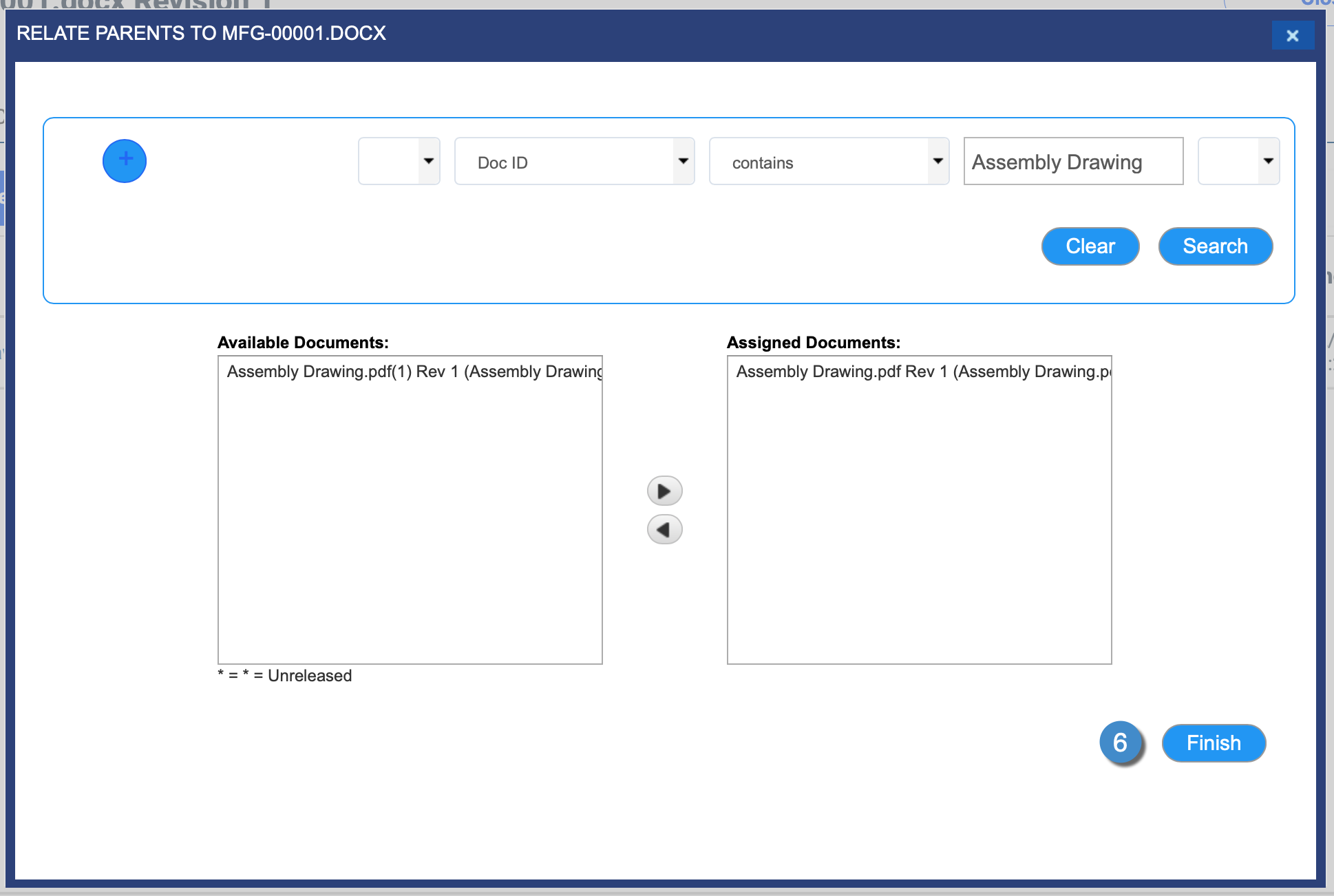This screenshot has height=896, width=1334.
Task: Open the blank dropdown after search text
Action: tap(1238, 161)
